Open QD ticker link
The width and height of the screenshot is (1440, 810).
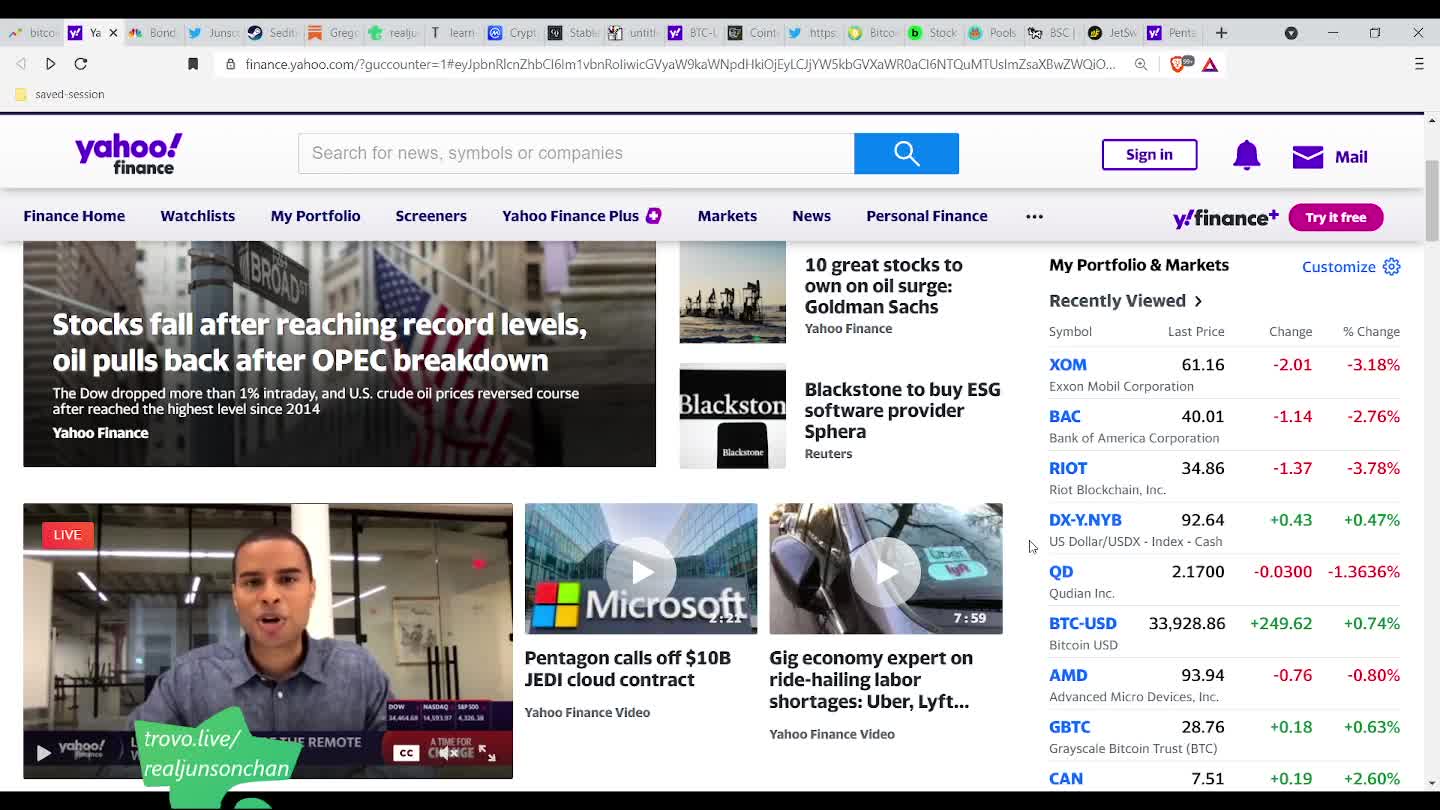1060,572
